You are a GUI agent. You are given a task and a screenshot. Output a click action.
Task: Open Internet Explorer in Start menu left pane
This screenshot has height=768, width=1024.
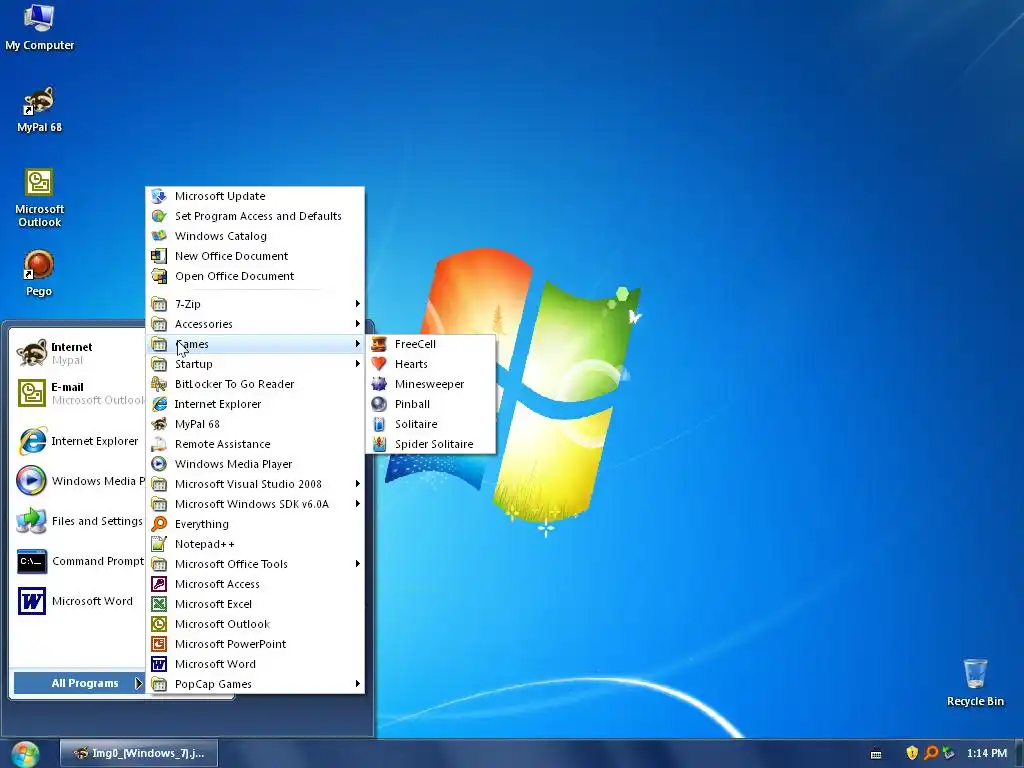coord(78,441)
